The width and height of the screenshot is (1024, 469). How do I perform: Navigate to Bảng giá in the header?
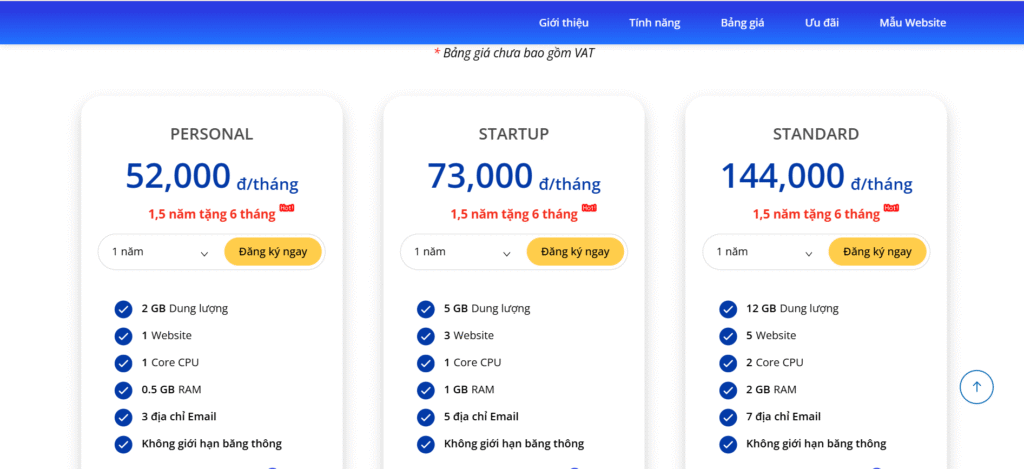point(742,22)
